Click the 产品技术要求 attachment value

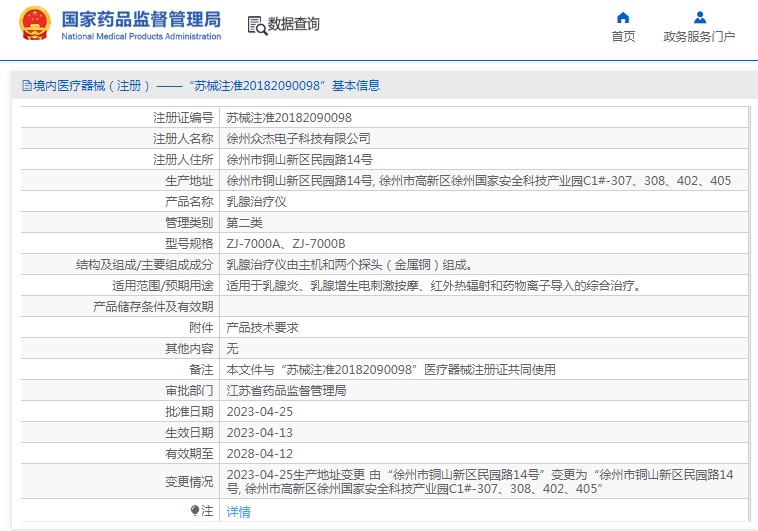click(262, 328)
